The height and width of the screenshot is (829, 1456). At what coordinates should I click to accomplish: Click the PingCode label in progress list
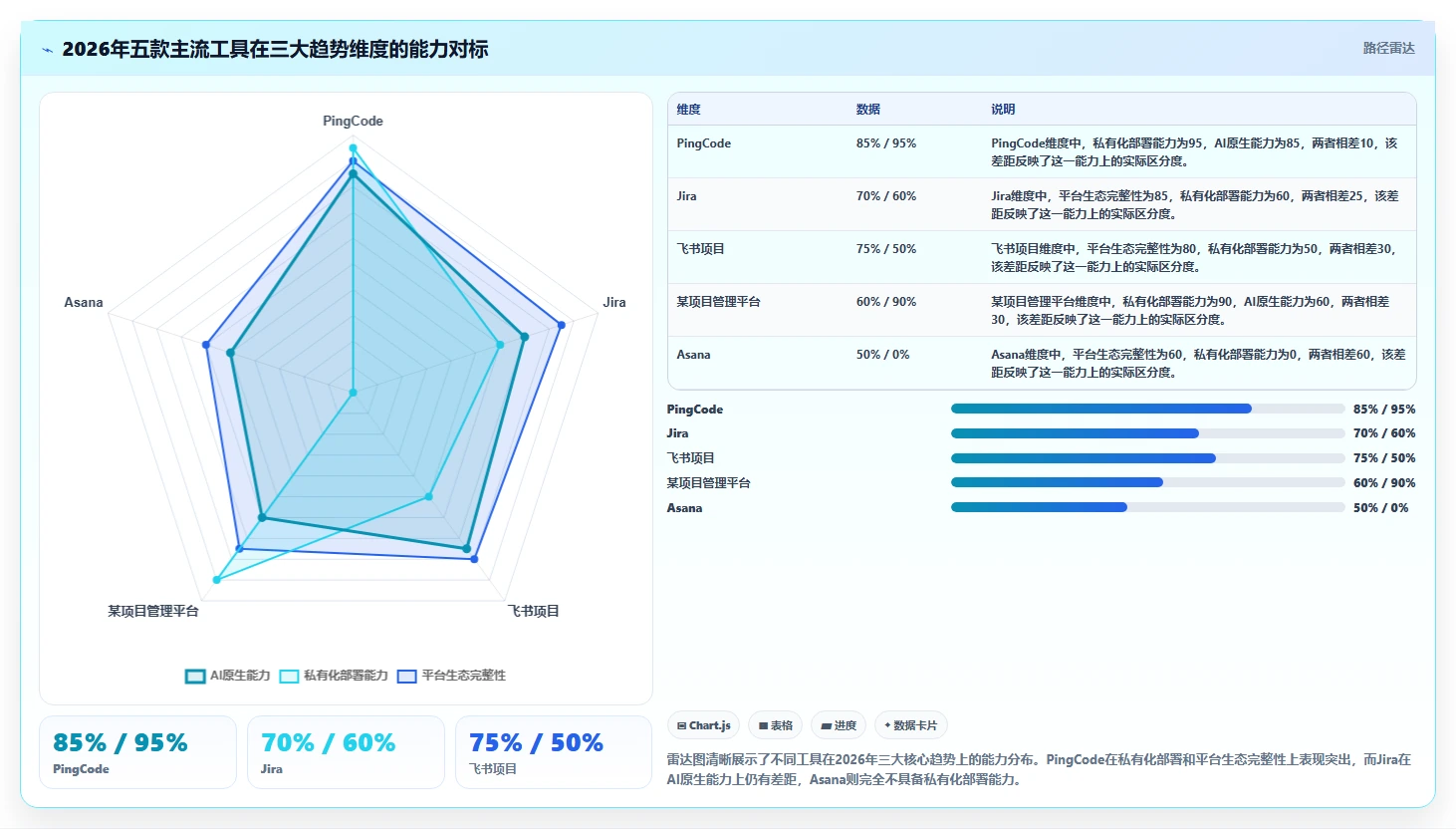(x=695, y=410)
